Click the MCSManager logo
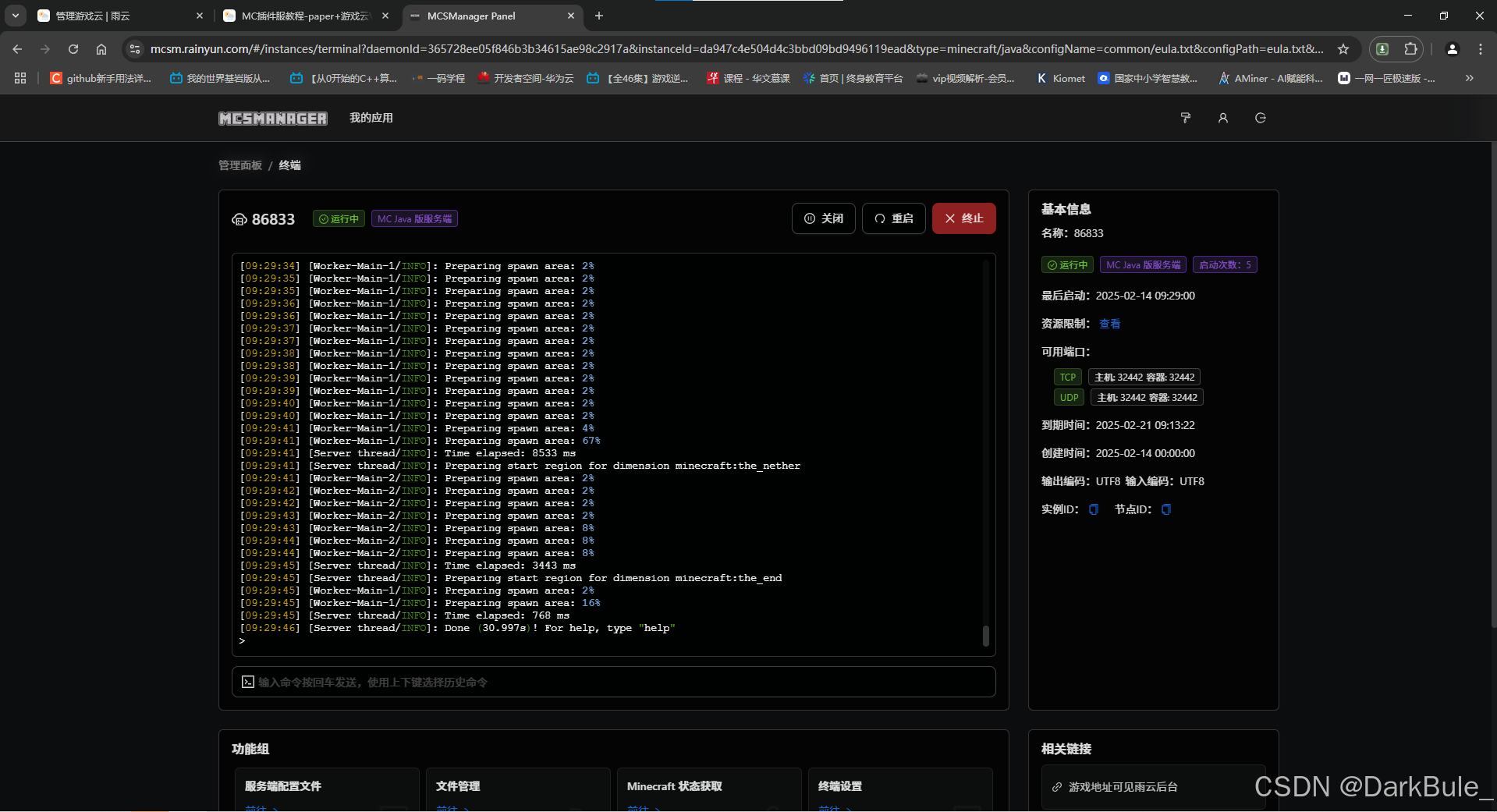 [273, 118]
